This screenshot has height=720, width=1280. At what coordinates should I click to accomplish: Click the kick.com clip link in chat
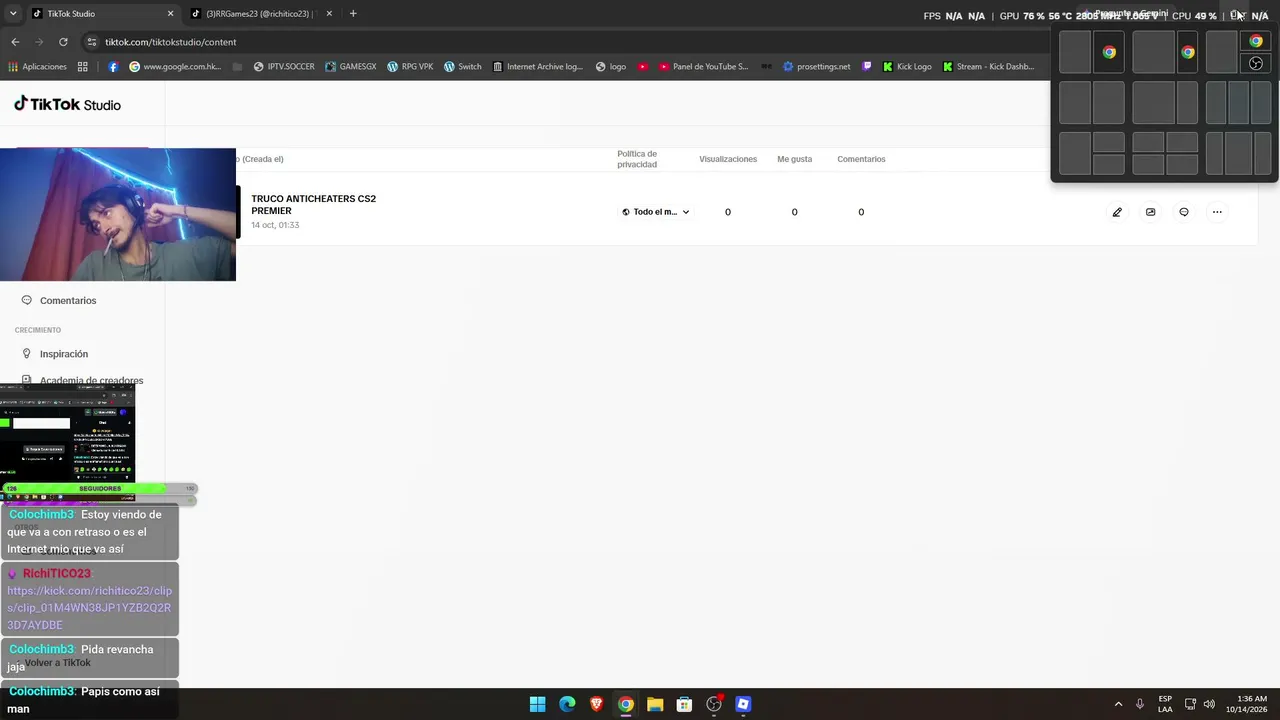click(x=89, y=608)
